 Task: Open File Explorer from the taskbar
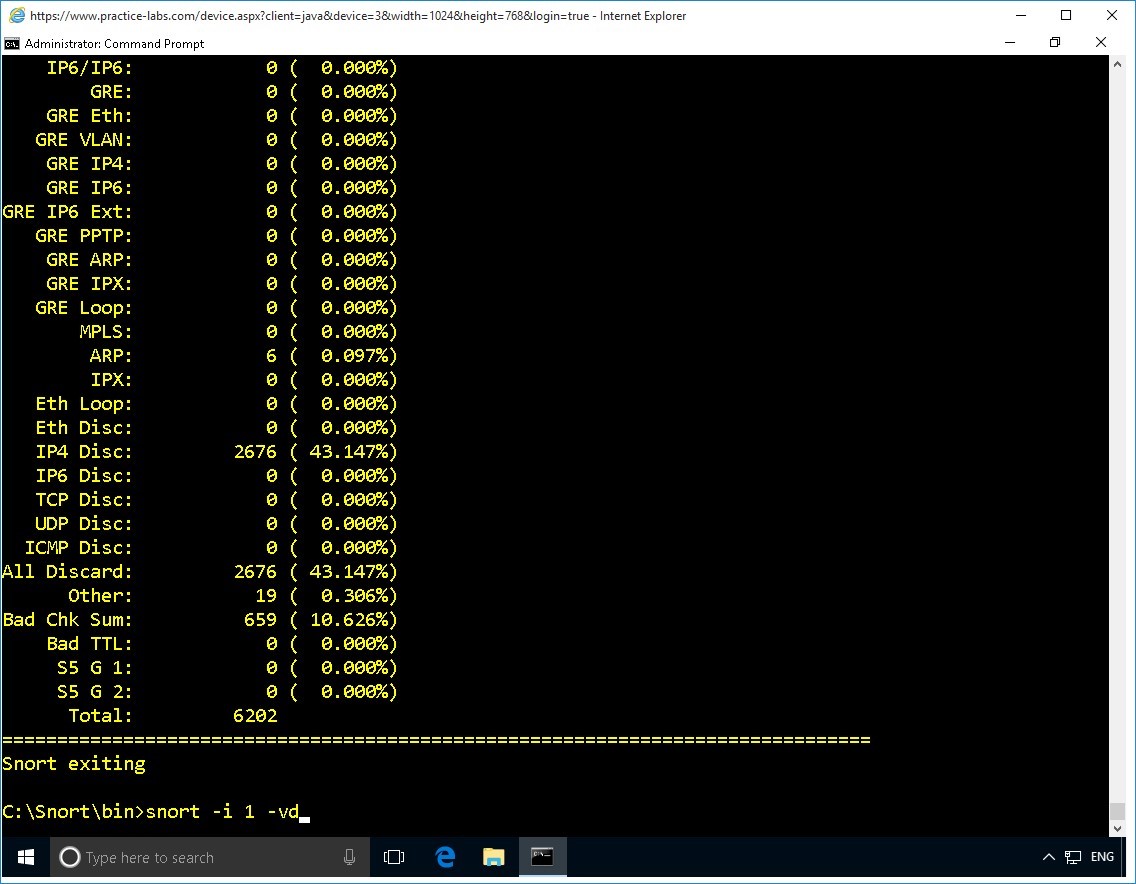[x=494, y=857]
